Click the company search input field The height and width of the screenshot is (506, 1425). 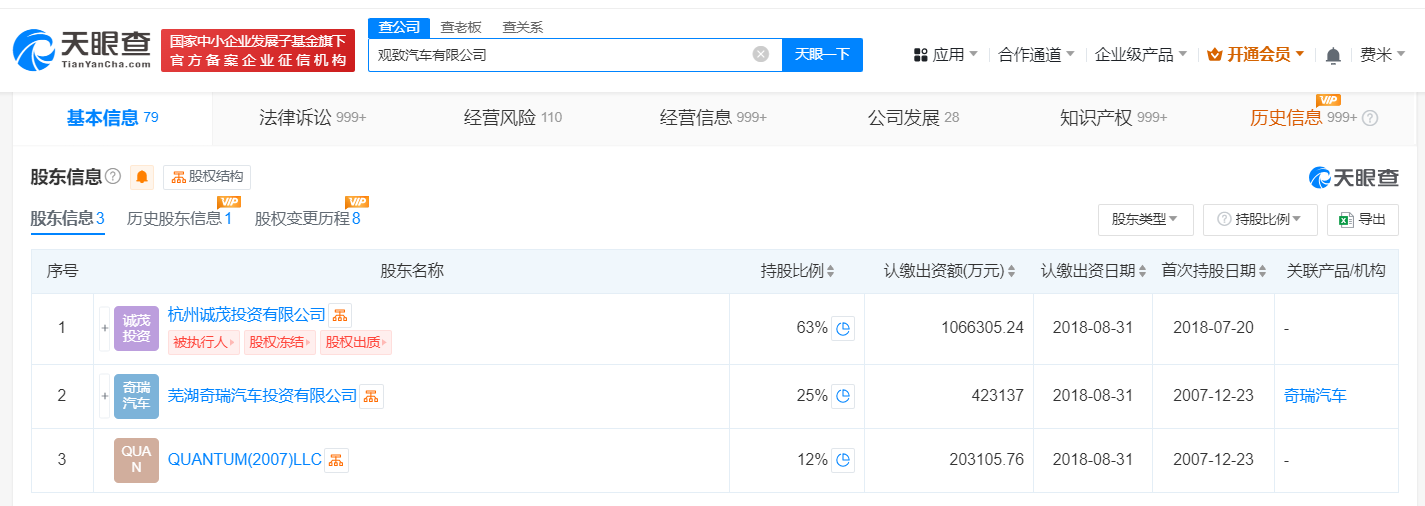tap(560, 55)
